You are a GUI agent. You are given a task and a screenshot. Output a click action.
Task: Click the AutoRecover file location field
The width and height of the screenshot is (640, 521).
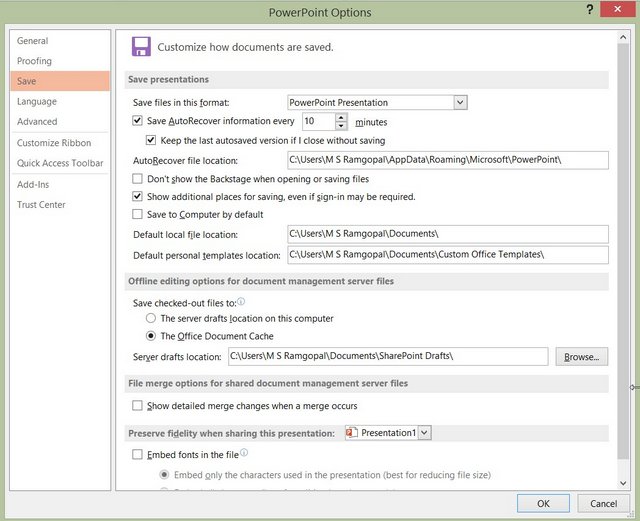(446, 160)
